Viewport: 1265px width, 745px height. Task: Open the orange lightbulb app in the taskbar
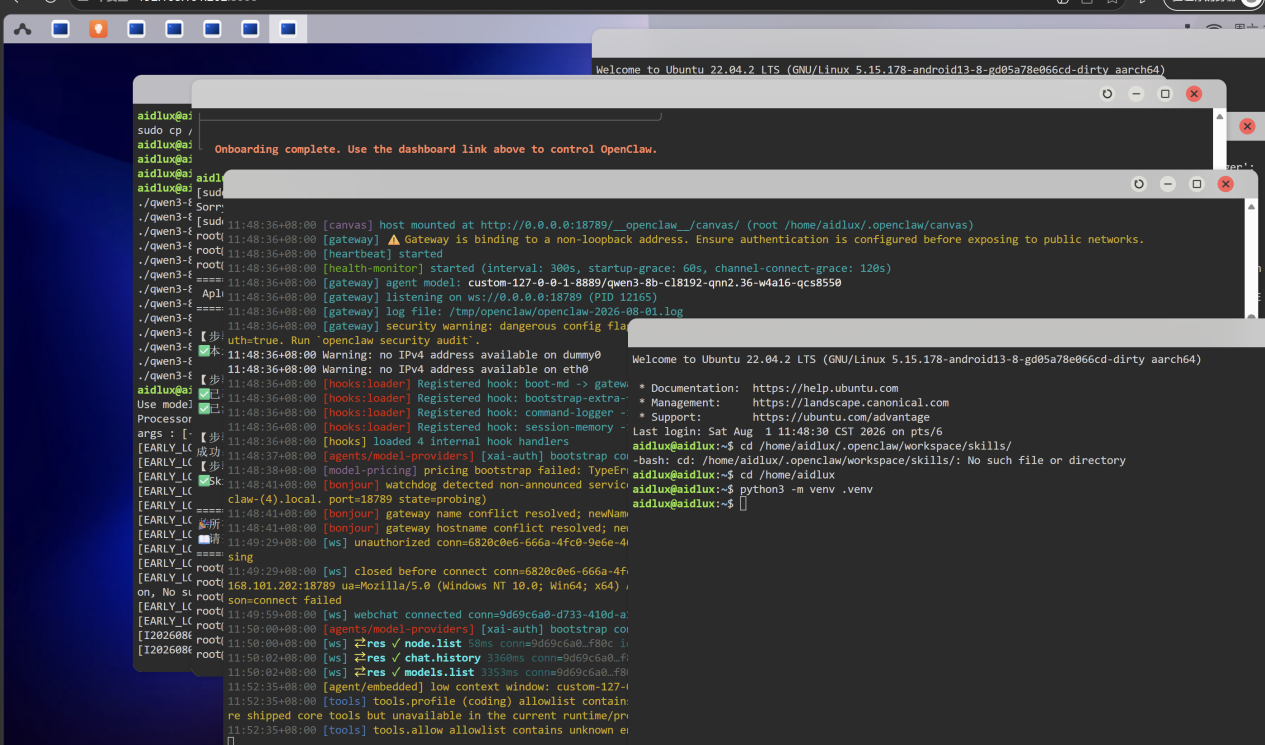(98, 29)
